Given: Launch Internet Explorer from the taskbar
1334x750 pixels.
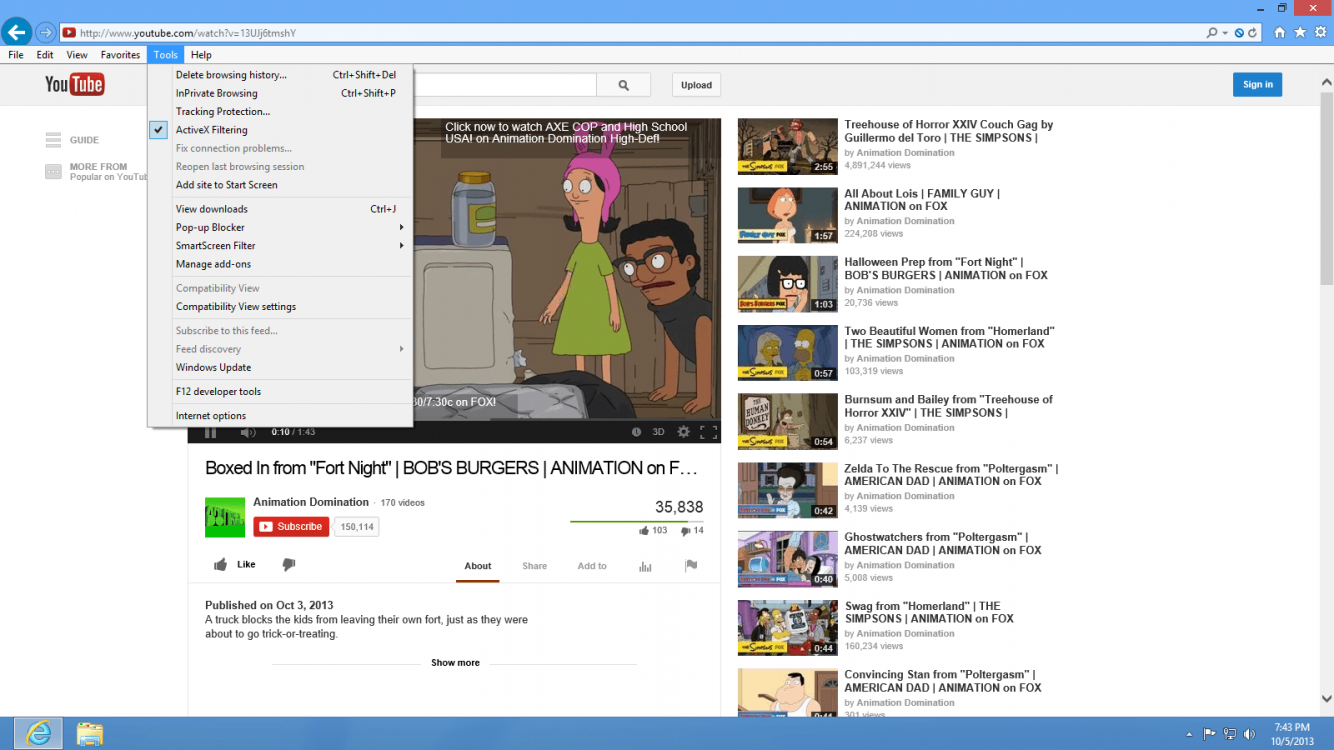Looking at the screenshot, I should pyautogui.click(x=38, y=733).
